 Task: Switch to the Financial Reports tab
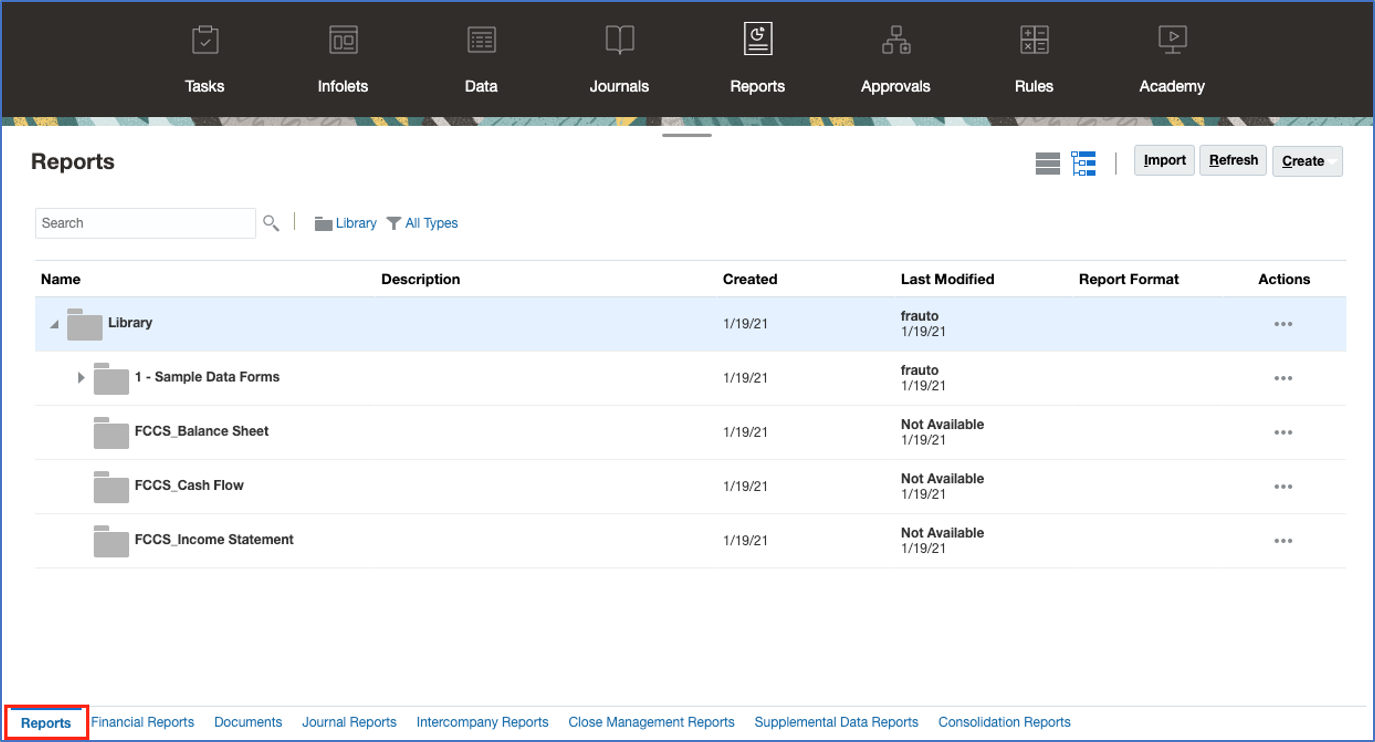[143, 722]
